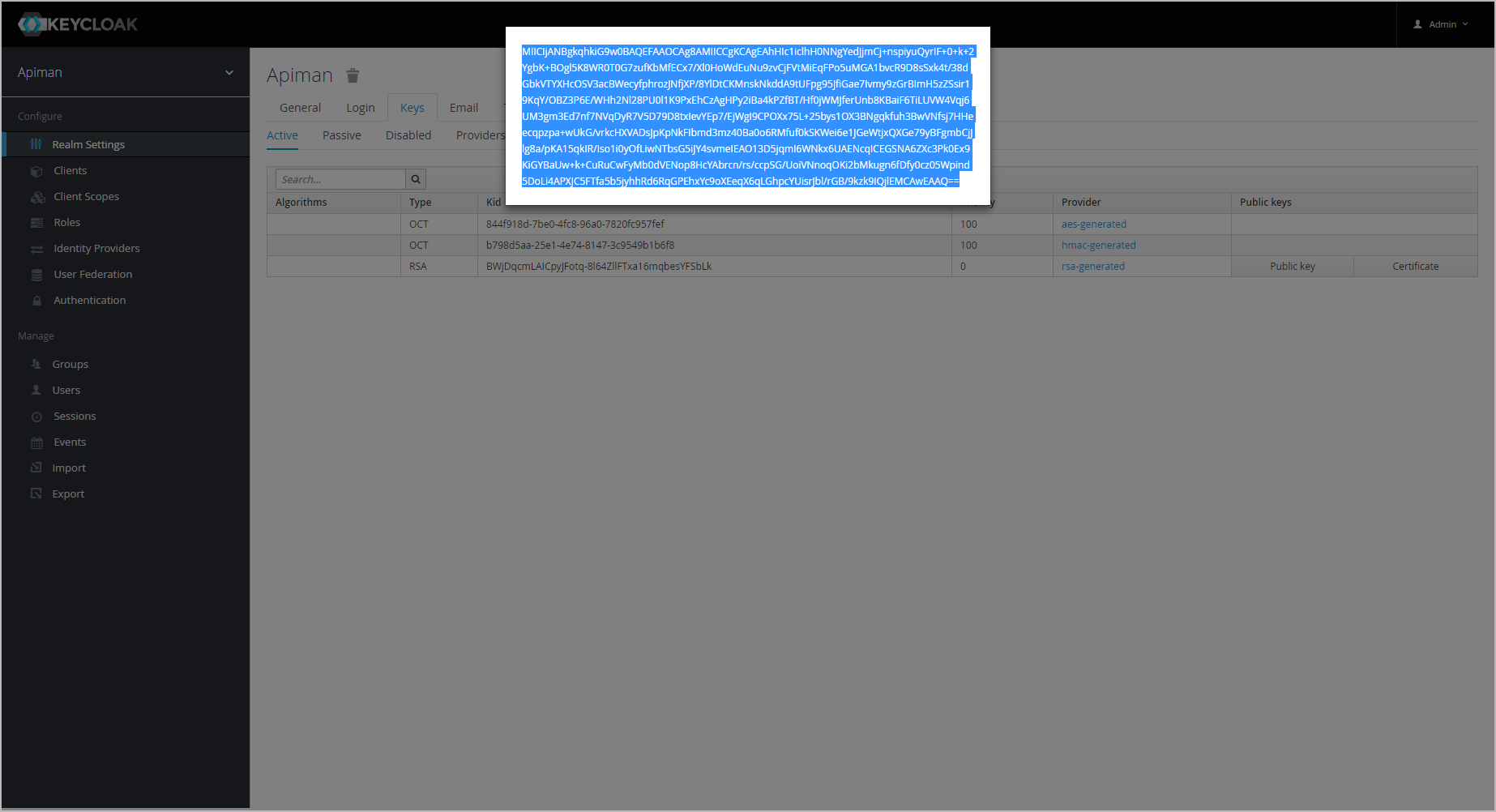Screen dimensions: 1496x812
Task: Click the delete trash icon beside Apiman
Action: coord(353,75)
